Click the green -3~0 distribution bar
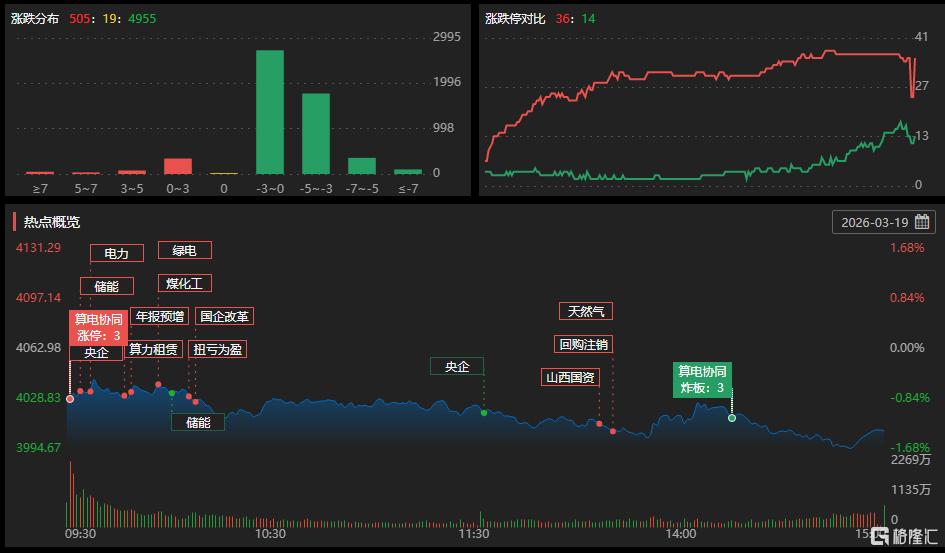 click(270, 112)
